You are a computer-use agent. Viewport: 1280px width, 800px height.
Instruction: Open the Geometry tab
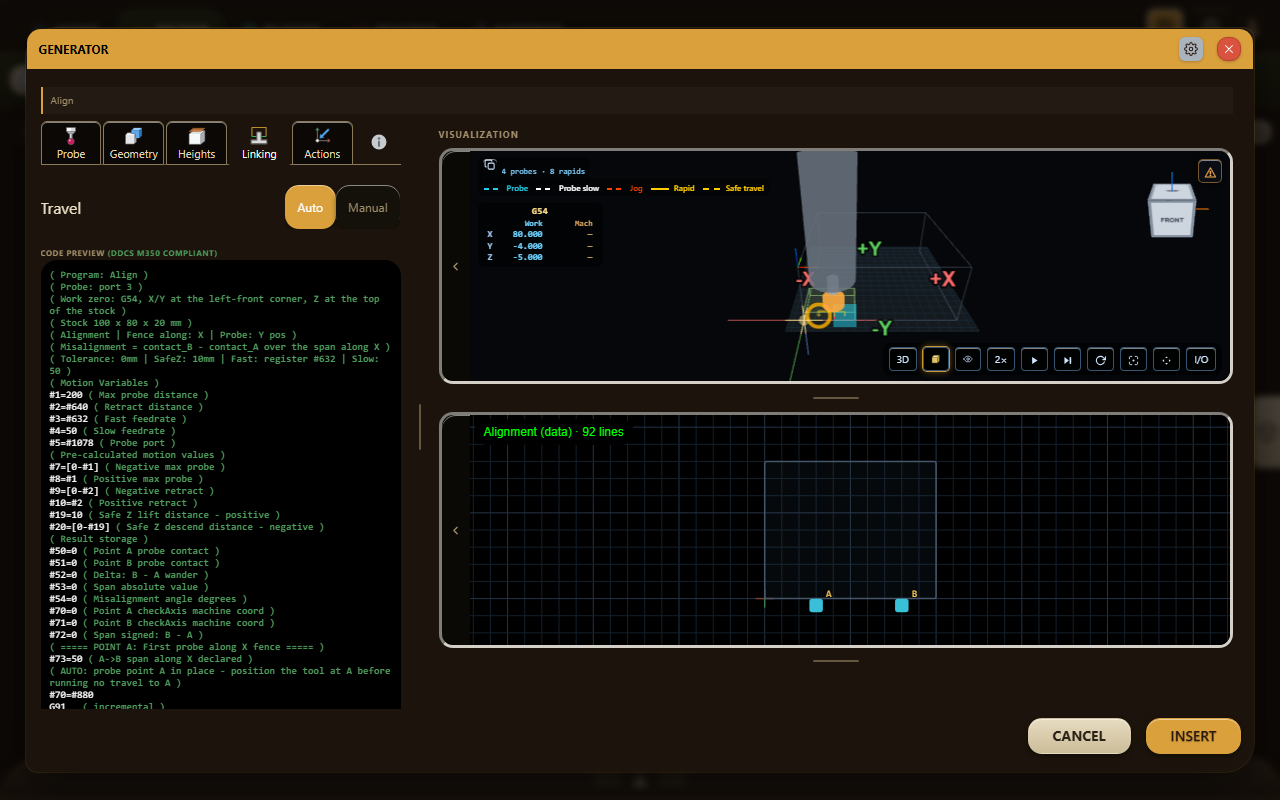point(134,143)
